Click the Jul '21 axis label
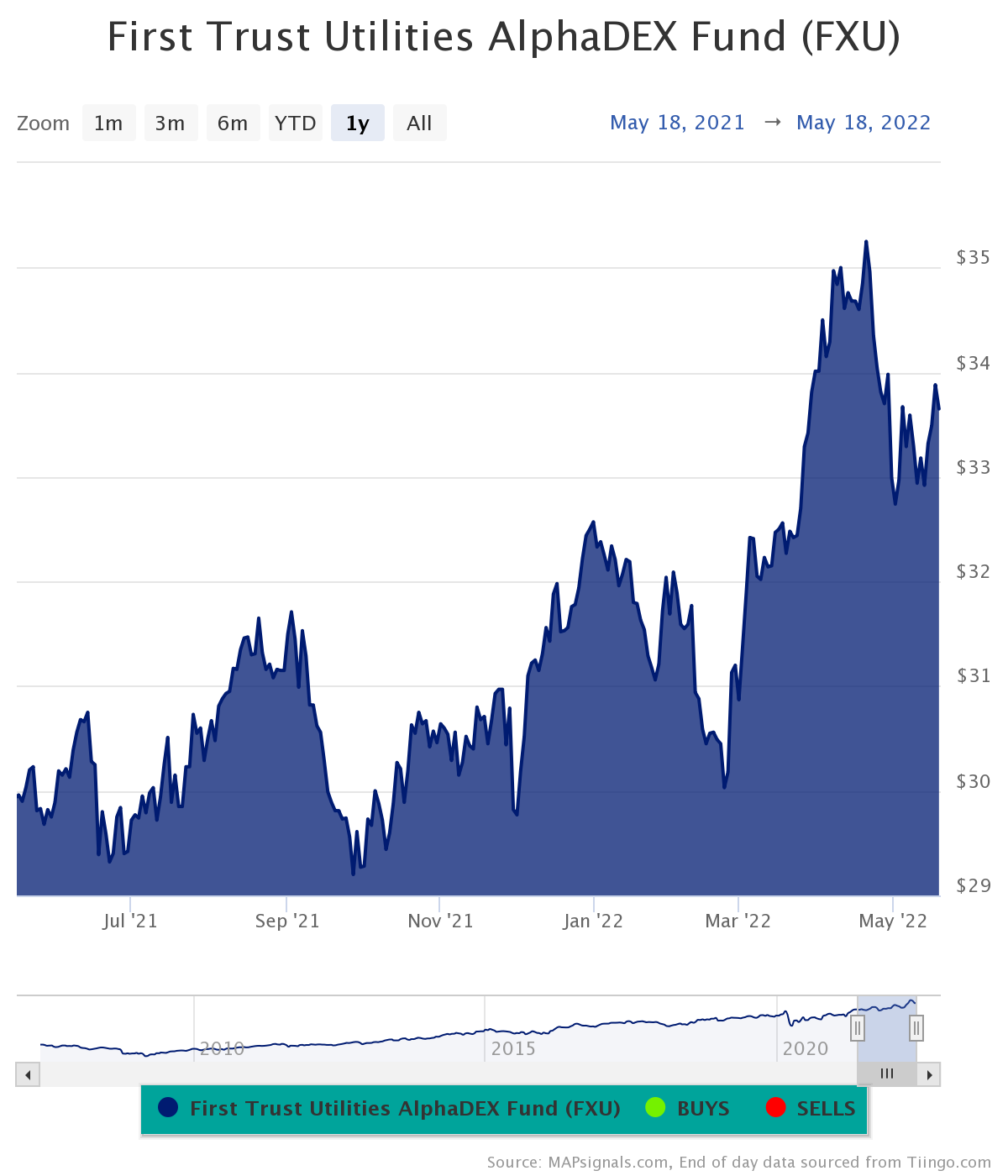The width and height of the screenshot is (1008, 1176). click(x=130, y=921)
